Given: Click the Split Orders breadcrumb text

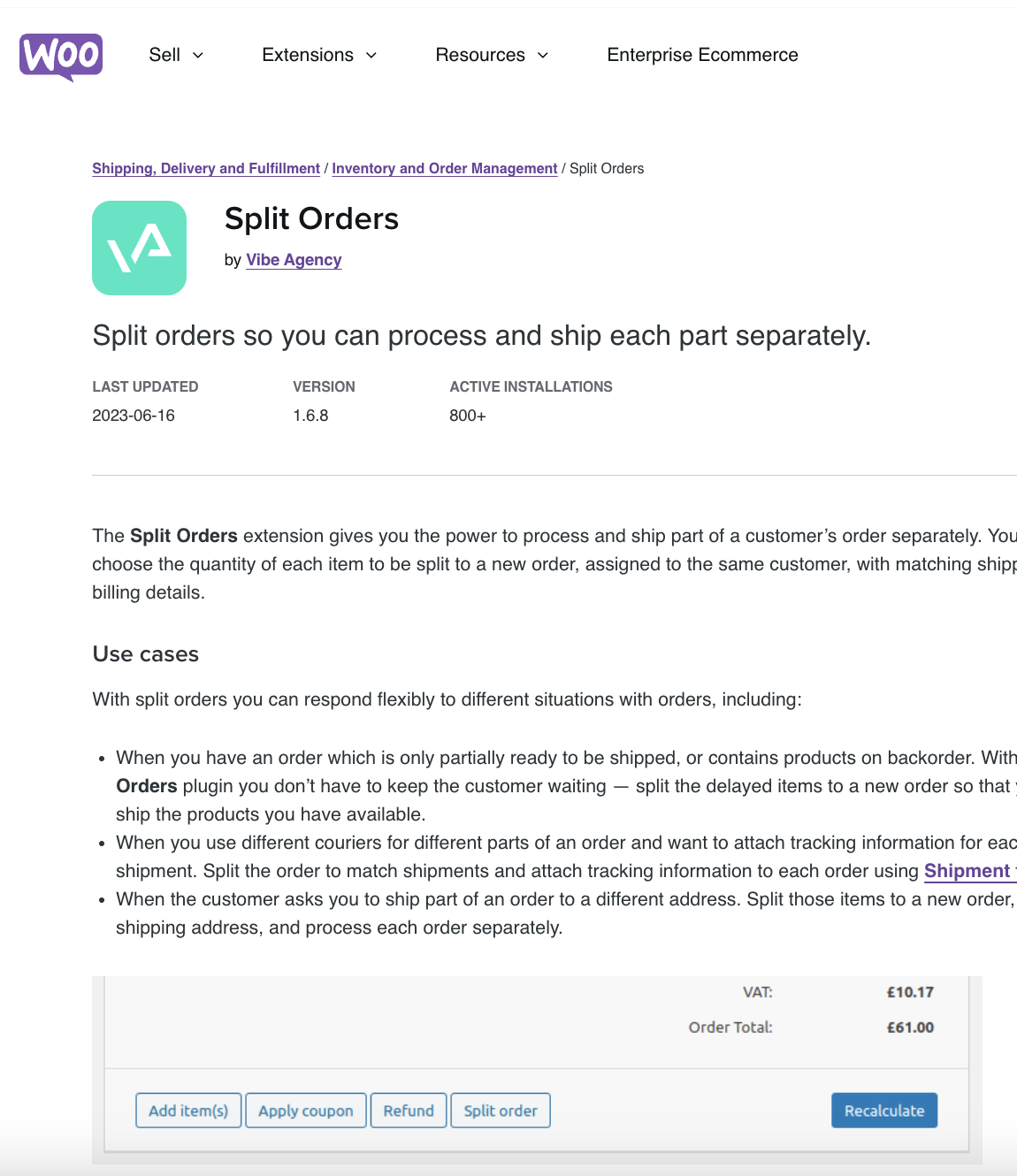Looking at the screenshot, I should [606, 168].
